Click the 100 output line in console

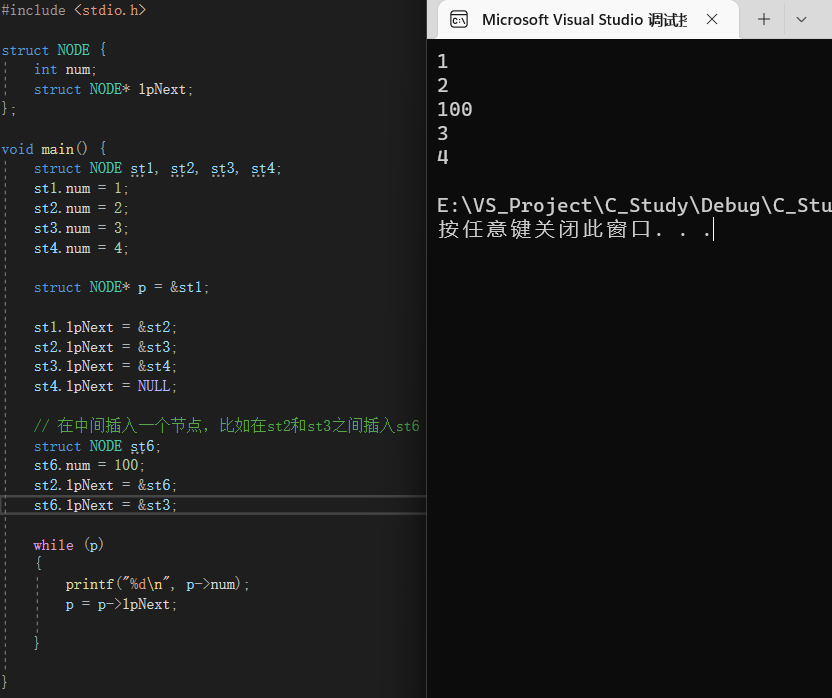pyautogui.click(x=455, y=109)
